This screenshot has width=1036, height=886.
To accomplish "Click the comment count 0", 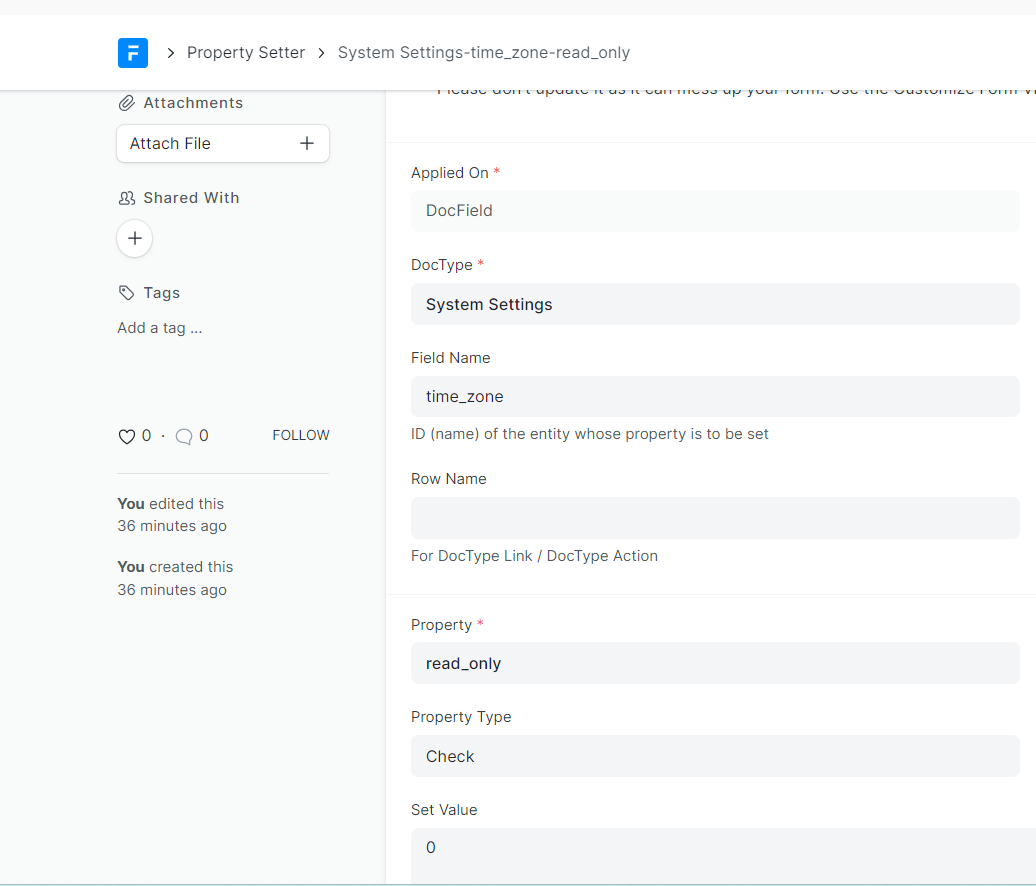I will click(x=204, y=436).
